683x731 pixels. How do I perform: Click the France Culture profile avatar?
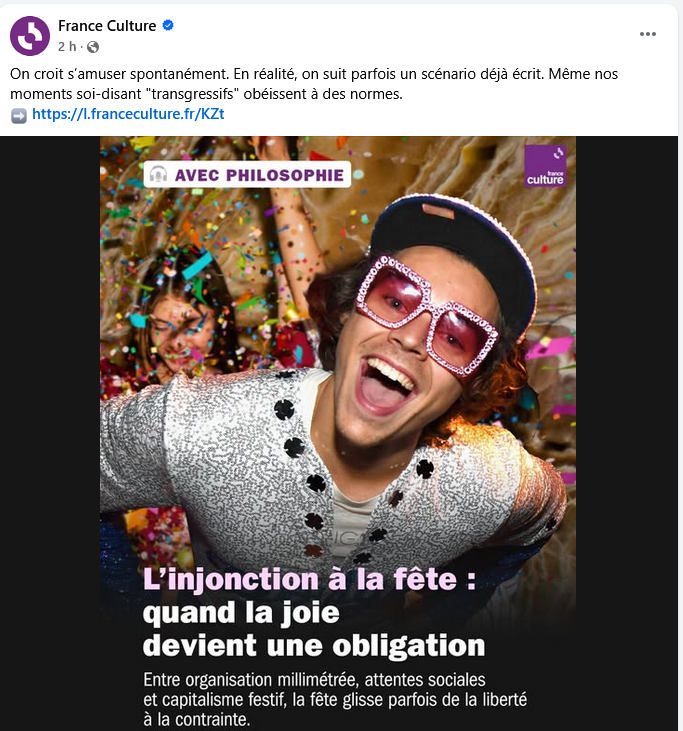(30, 36)
